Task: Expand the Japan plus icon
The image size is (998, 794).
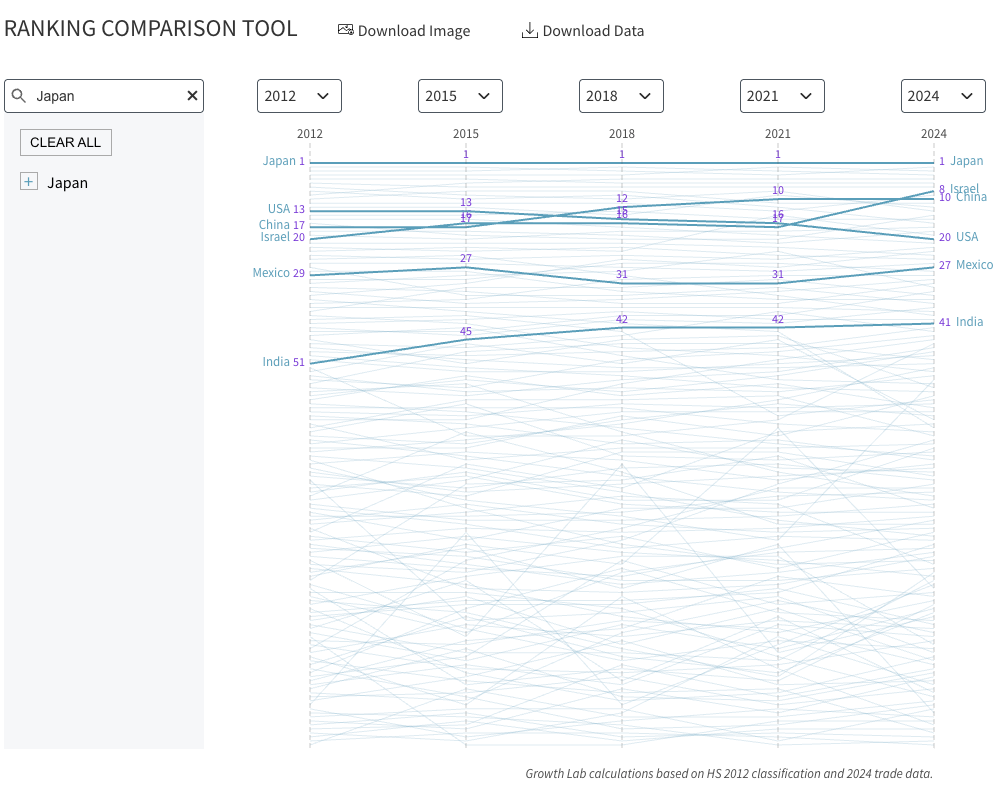Action: point(29,182)
